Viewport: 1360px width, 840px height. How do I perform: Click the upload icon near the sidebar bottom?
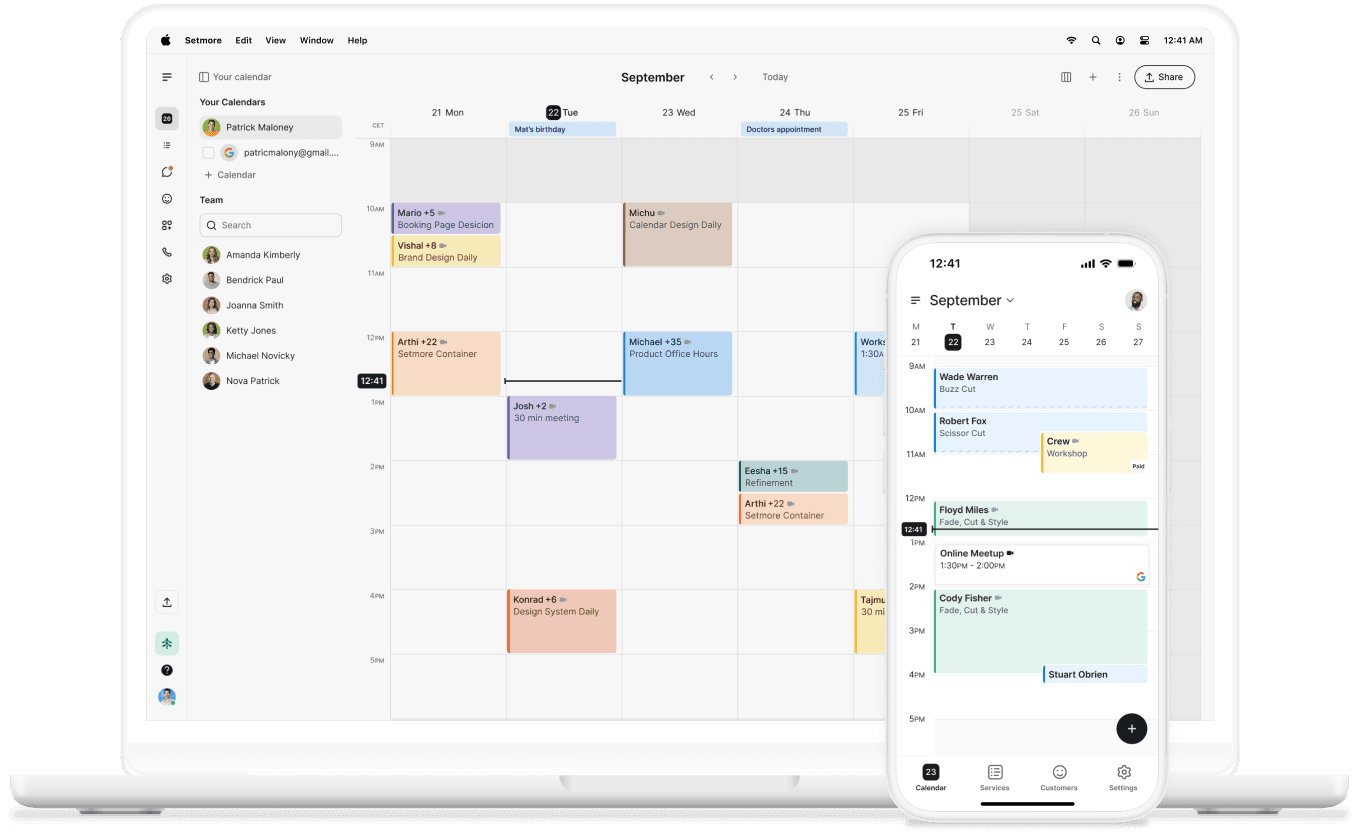click(167, 602)
